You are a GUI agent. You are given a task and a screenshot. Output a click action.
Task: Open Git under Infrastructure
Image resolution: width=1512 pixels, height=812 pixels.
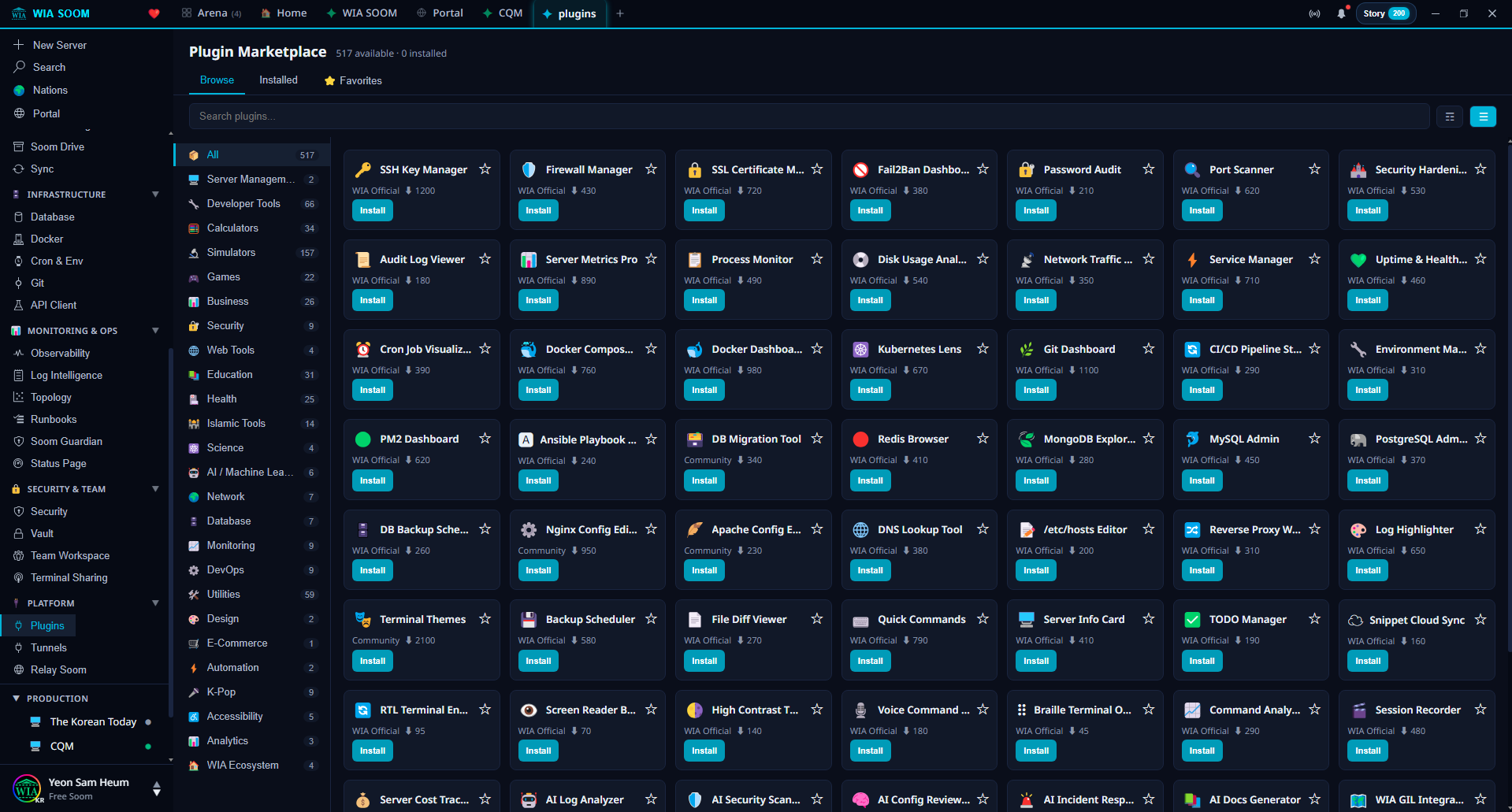click(38, 283)
